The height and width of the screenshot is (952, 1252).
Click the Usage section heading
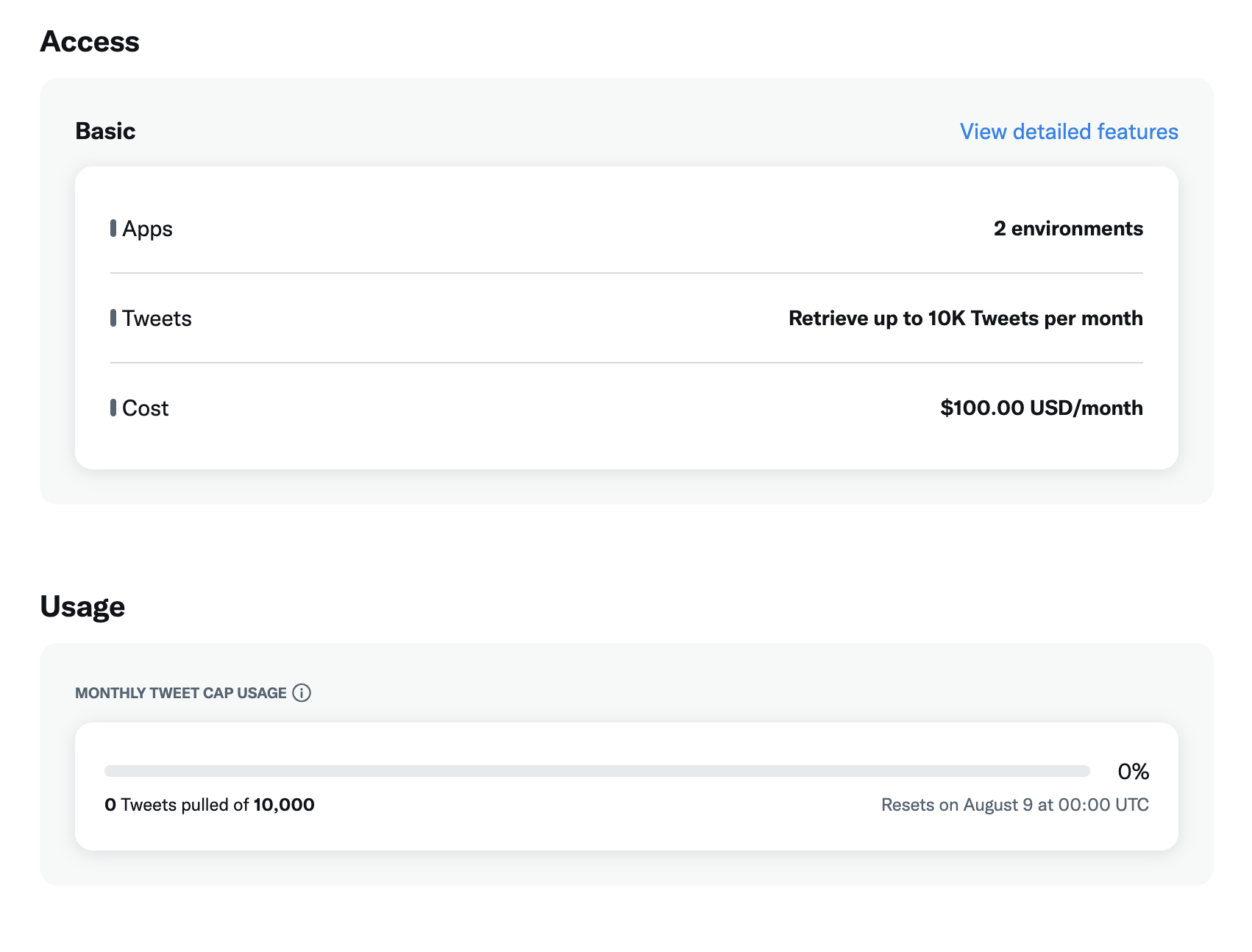pos(82,607)
